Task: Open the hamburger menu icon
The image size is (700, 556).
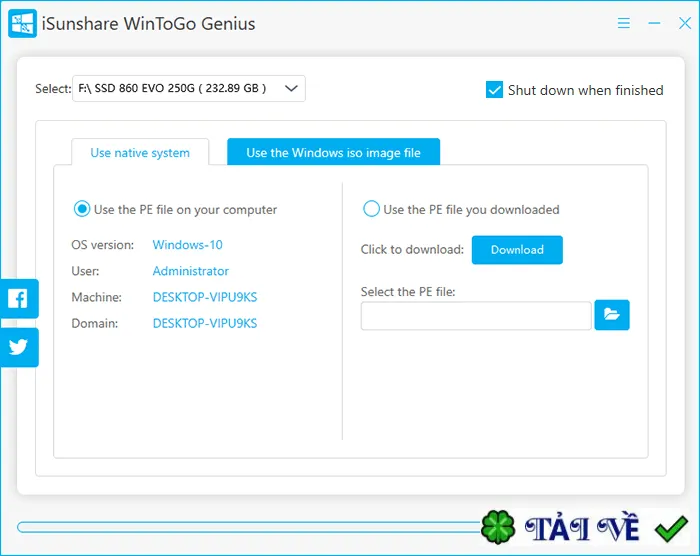Action: click(x=624, y=23)
